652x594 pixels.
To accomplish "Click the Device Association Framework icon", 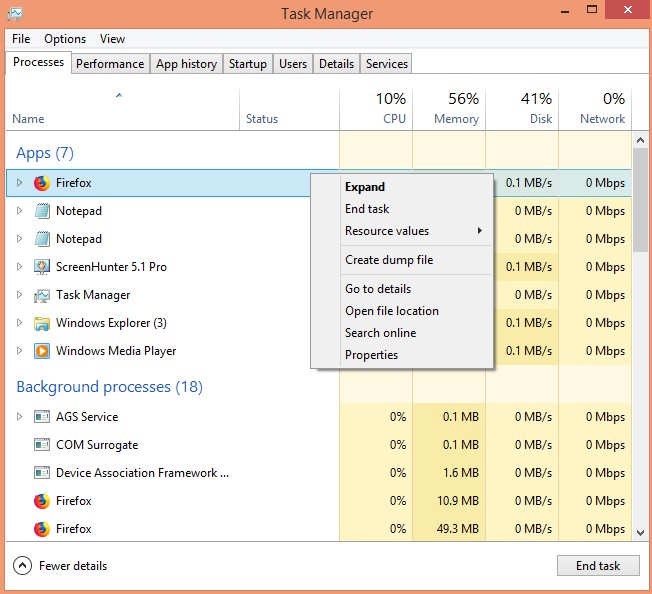I will [42, 473].
